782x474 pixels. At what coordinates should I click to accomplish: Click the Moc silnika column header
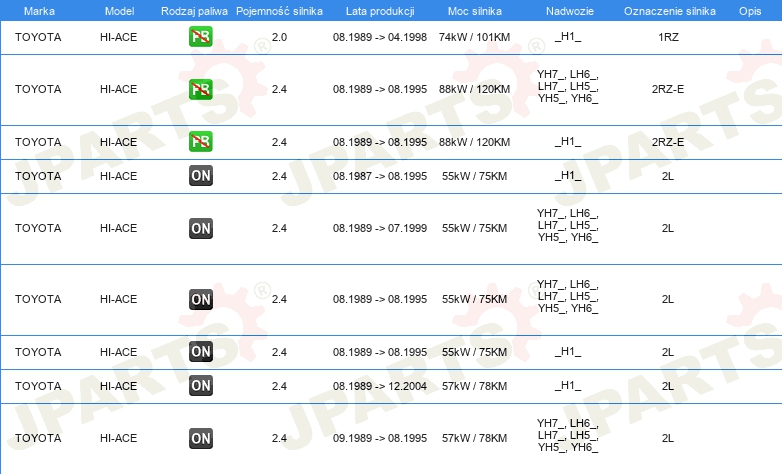point(474,11)
